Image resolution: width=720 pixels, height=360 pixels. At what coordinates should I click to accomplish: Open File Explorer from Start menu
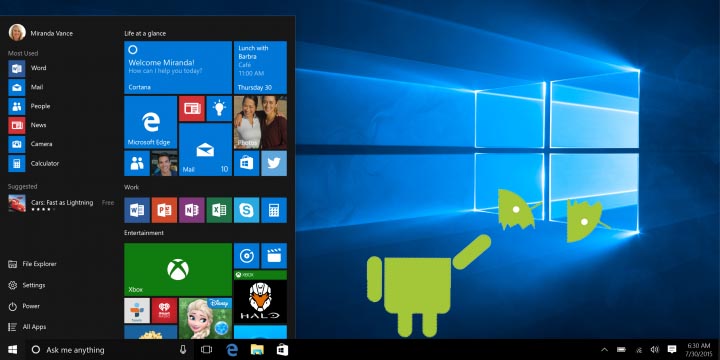point(32,264)
